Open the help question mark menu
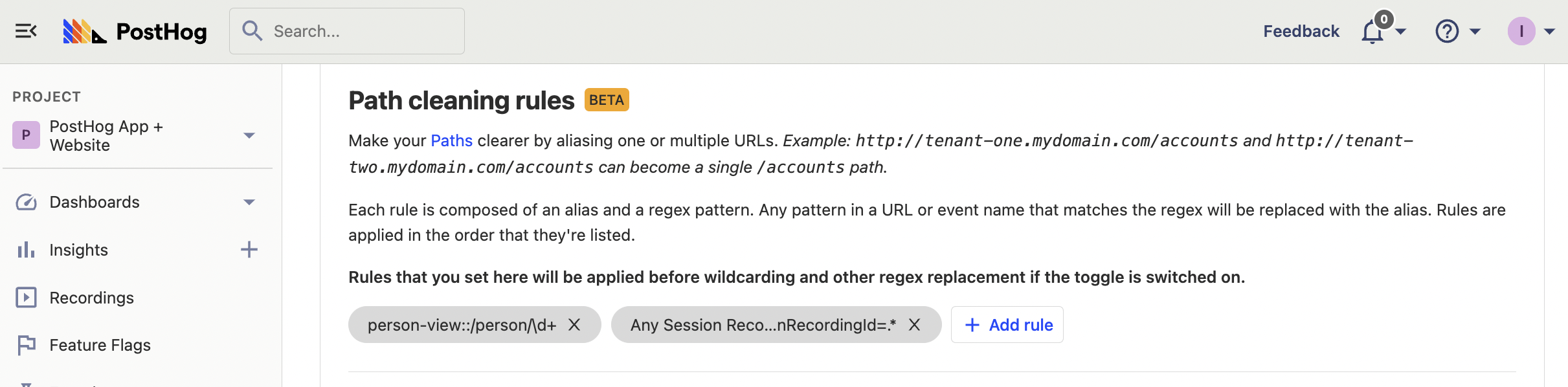The height and width of the screenshot is (387, 1568). pos(1447,31)
